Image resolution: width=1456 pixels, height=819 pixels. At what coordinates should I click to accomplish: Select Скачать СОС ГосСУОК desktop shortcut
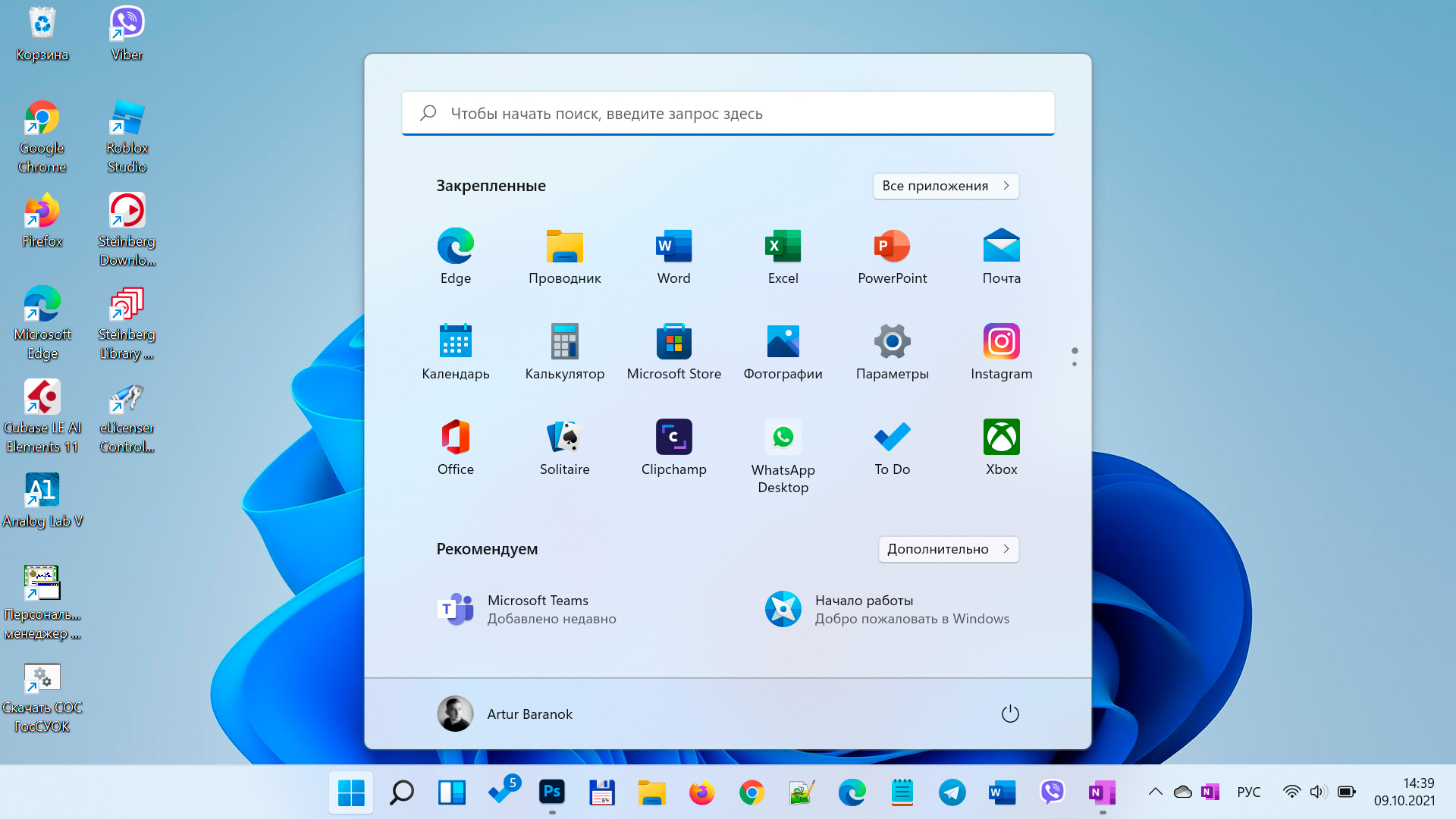click(42, 697)
